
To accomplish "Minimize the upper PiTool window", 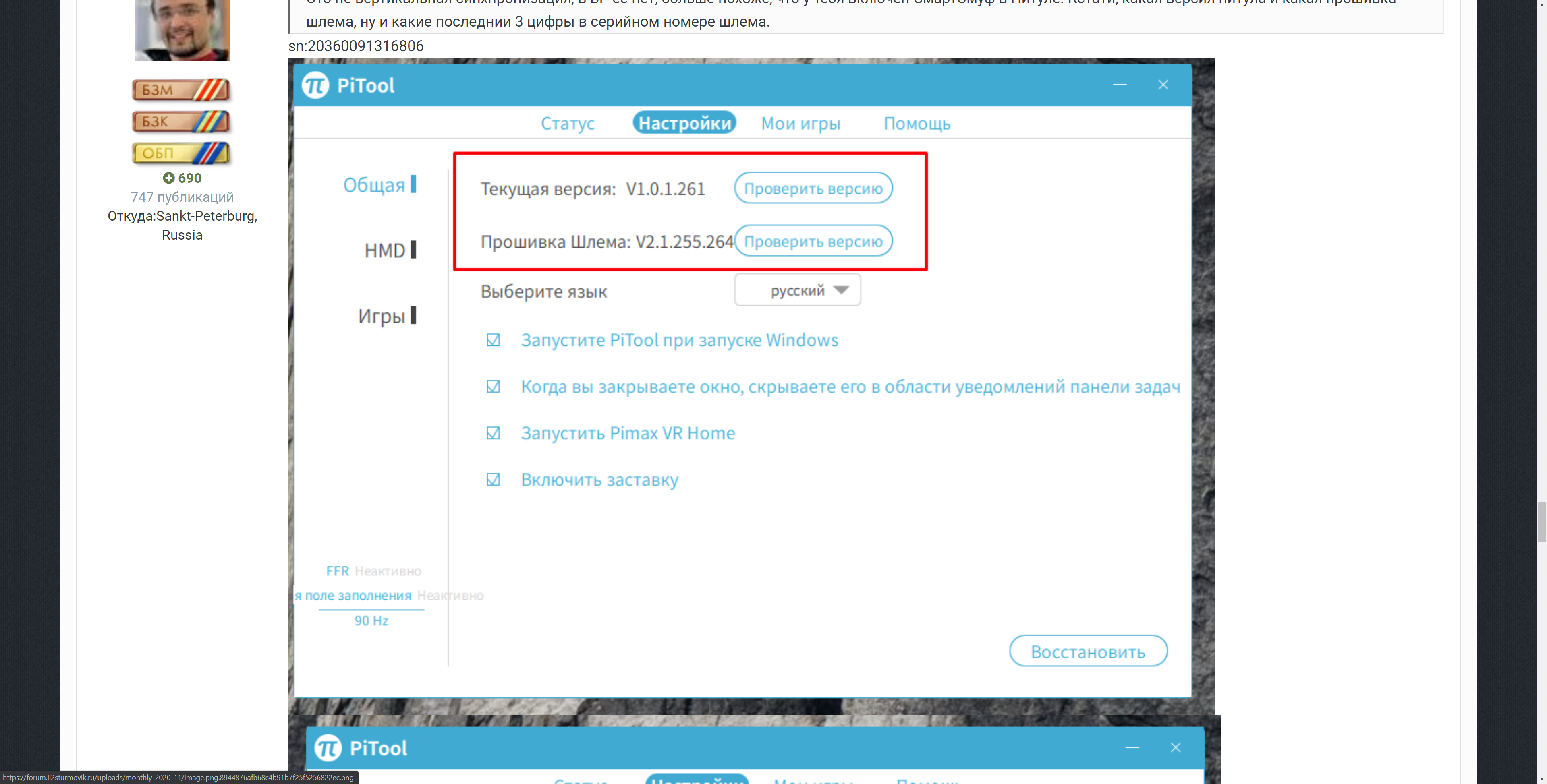I will tap(1120, 85).
